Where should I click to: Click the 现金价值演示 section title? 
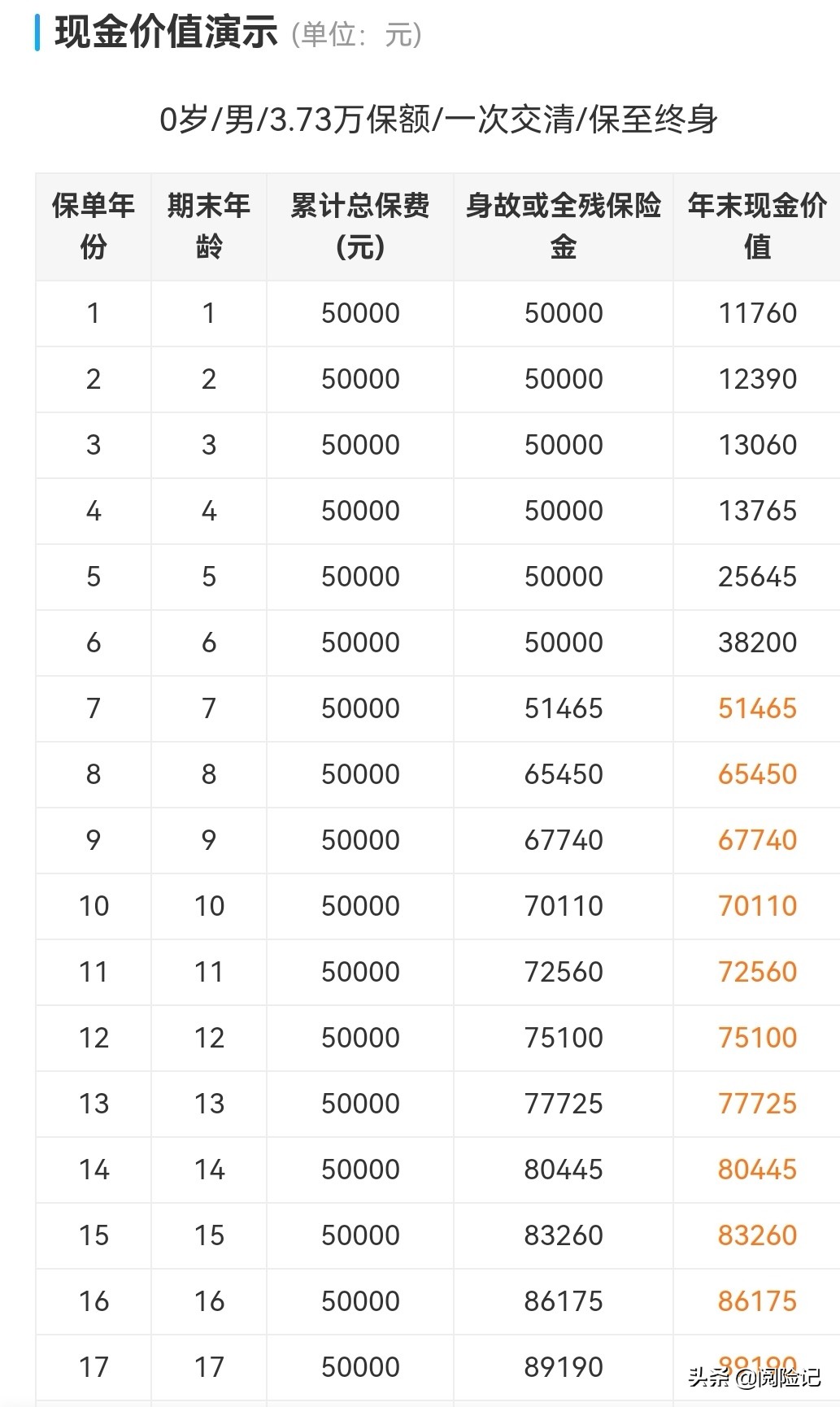pos(167,33)
